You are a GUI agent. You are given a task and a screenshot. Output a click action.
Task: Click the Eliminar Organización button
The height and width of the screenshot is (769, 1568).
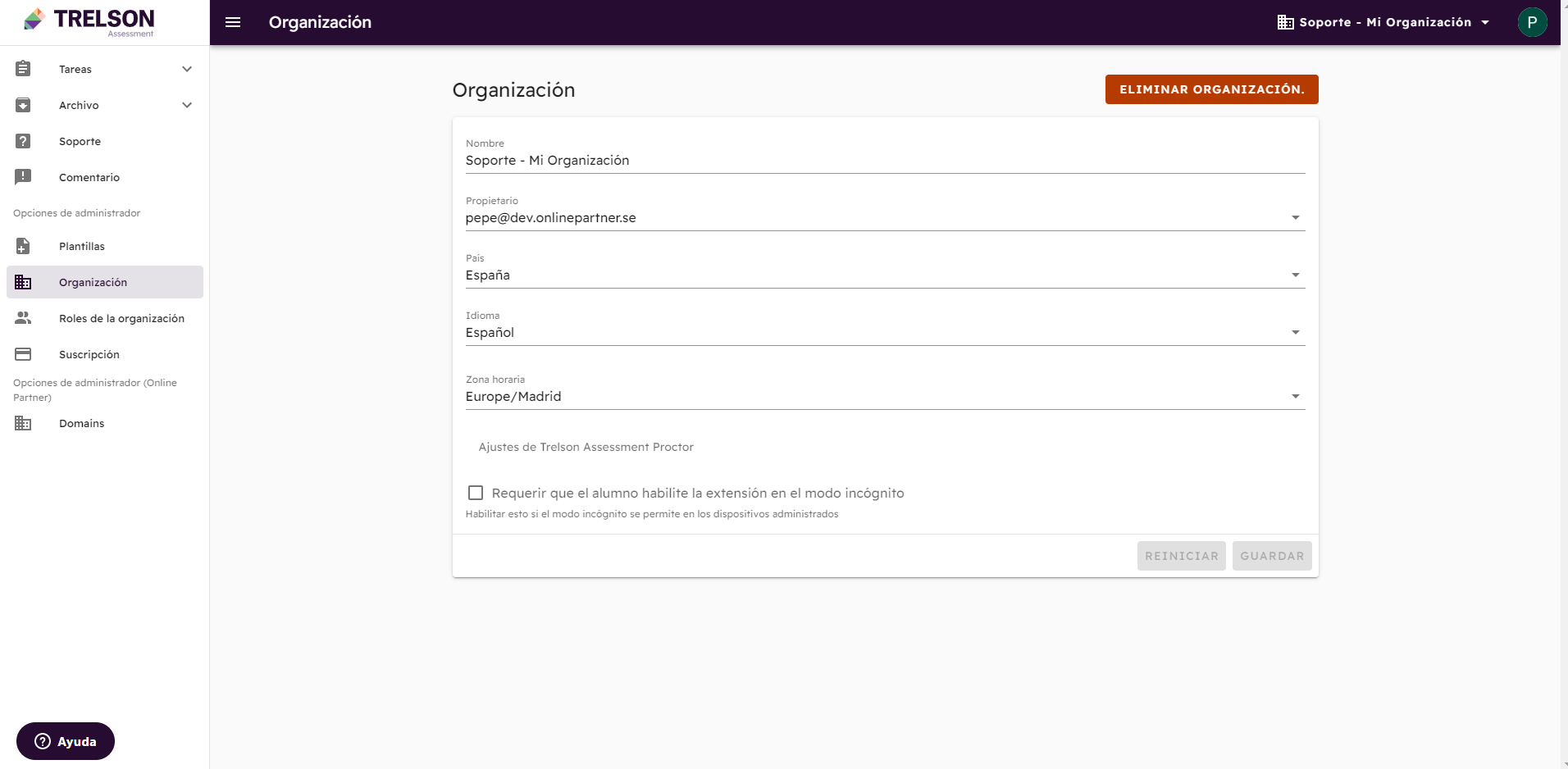[1211, 89]
